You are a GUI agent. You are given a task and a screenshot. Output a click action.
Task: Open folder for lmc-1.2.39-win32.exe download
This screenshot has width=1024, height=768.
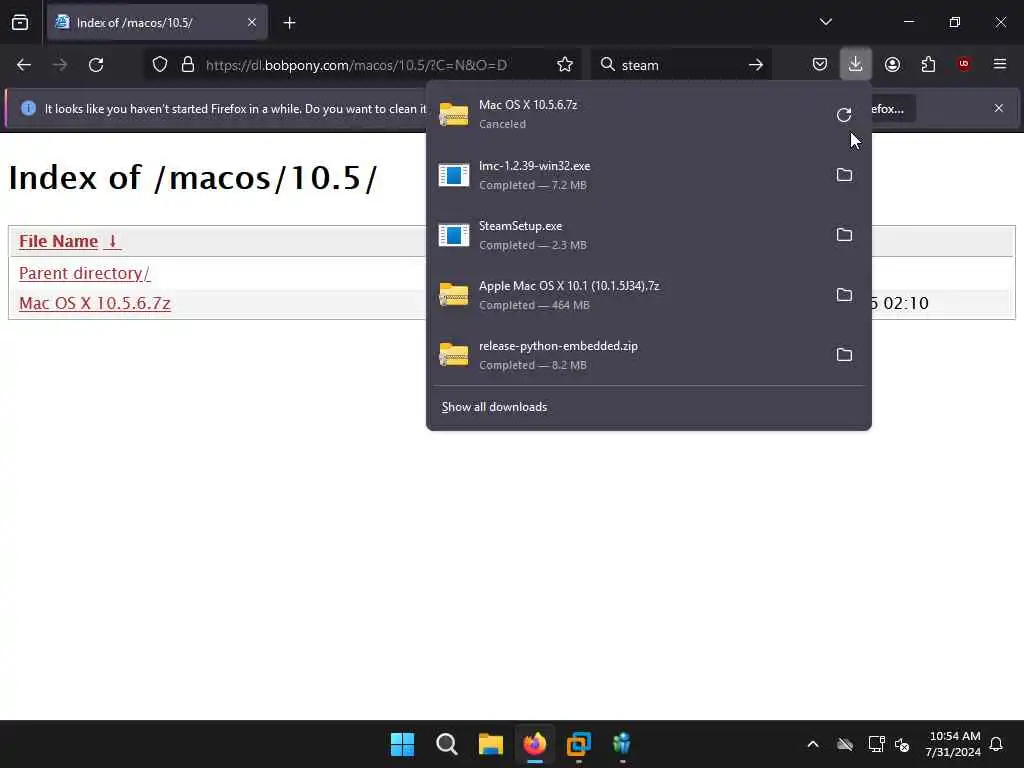pos(844,174)
